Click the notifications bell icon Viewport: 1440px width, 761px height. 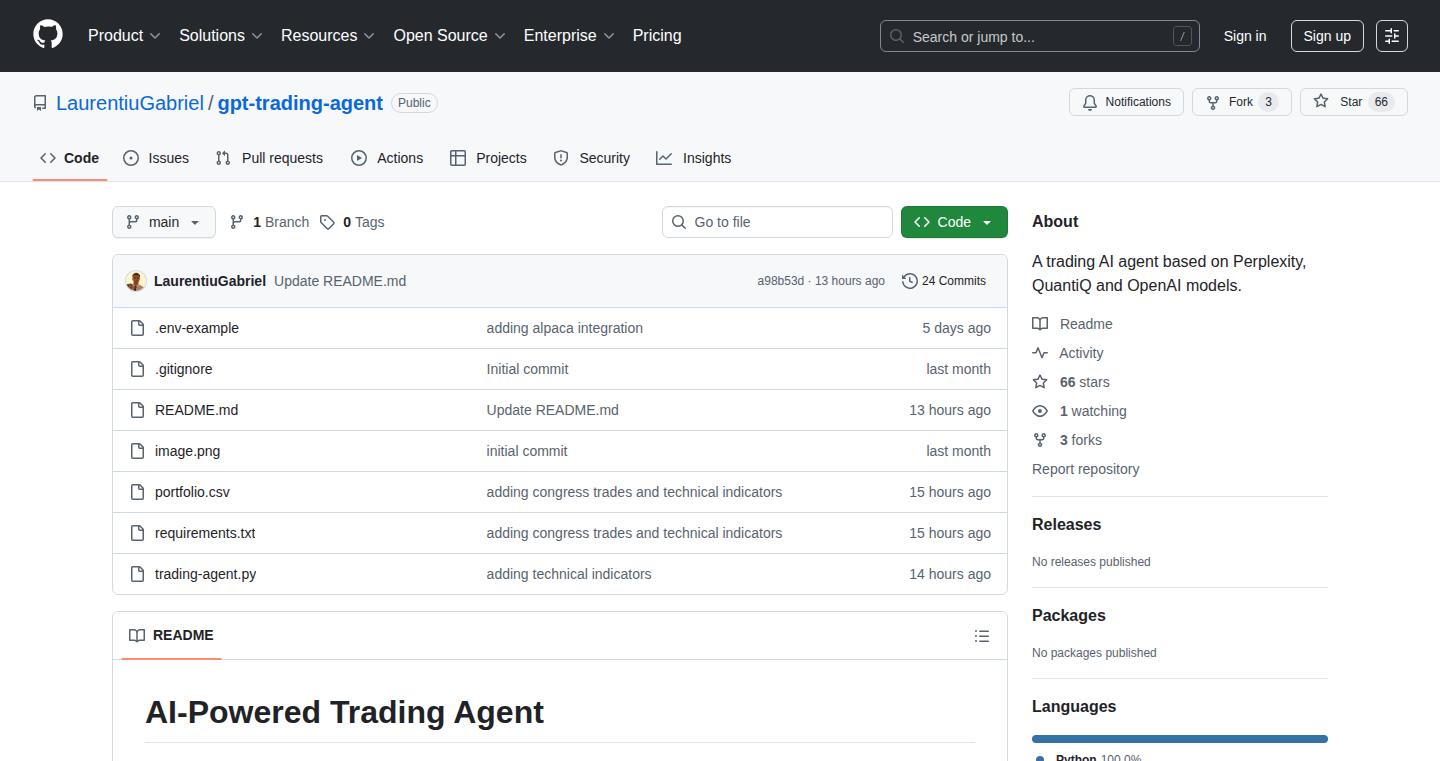click(1090, 102)
